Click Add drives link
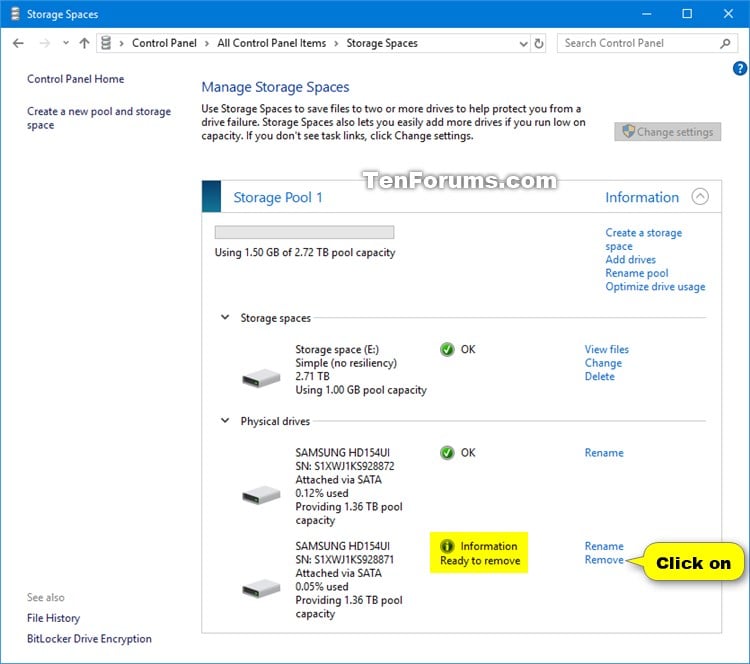The height and width of the screenshot is (664, 750). [x=630, y=259]
